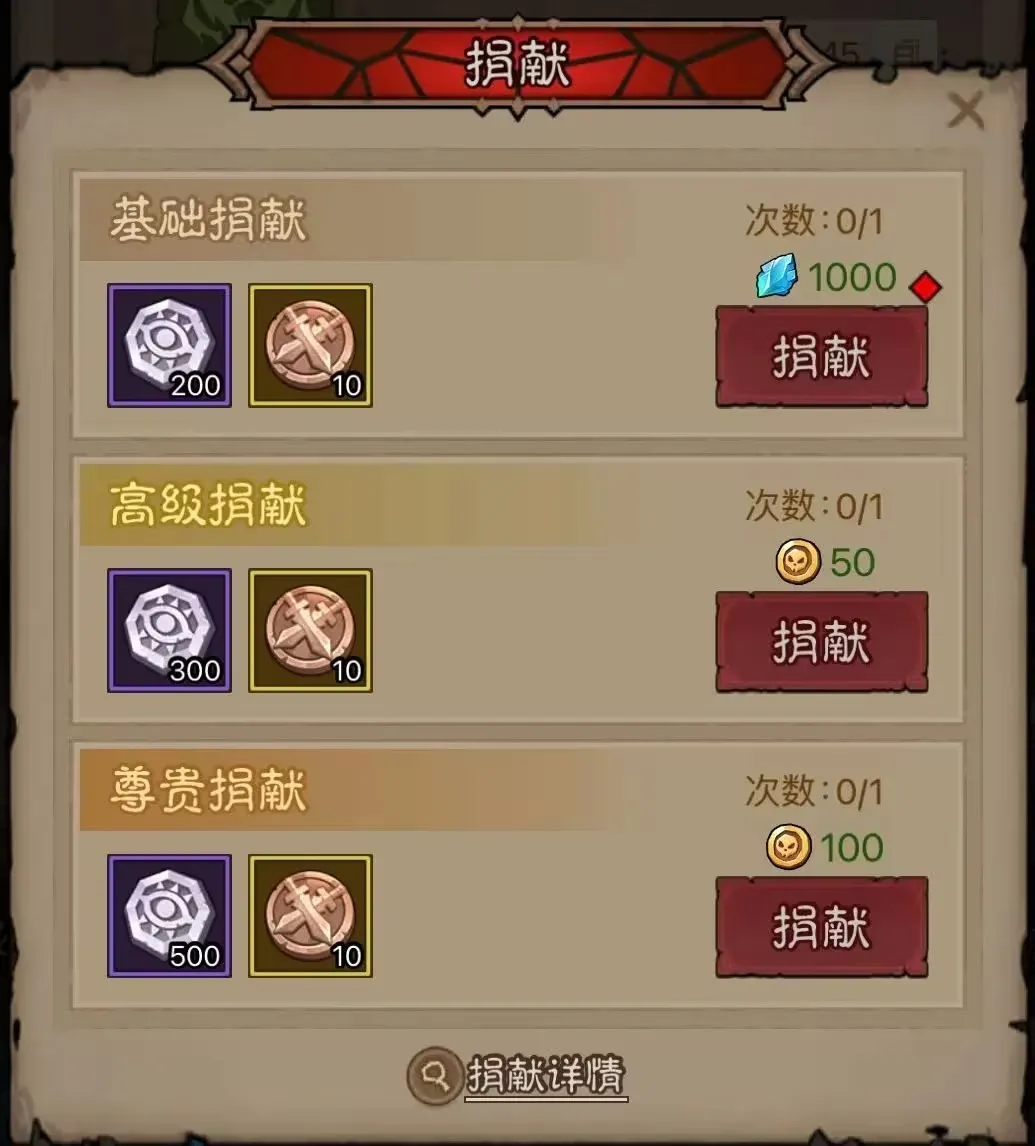This screenshot has height=1146, width=1035.
Task: Select the 高级捐献 header
Action: (x=208, y=504)
